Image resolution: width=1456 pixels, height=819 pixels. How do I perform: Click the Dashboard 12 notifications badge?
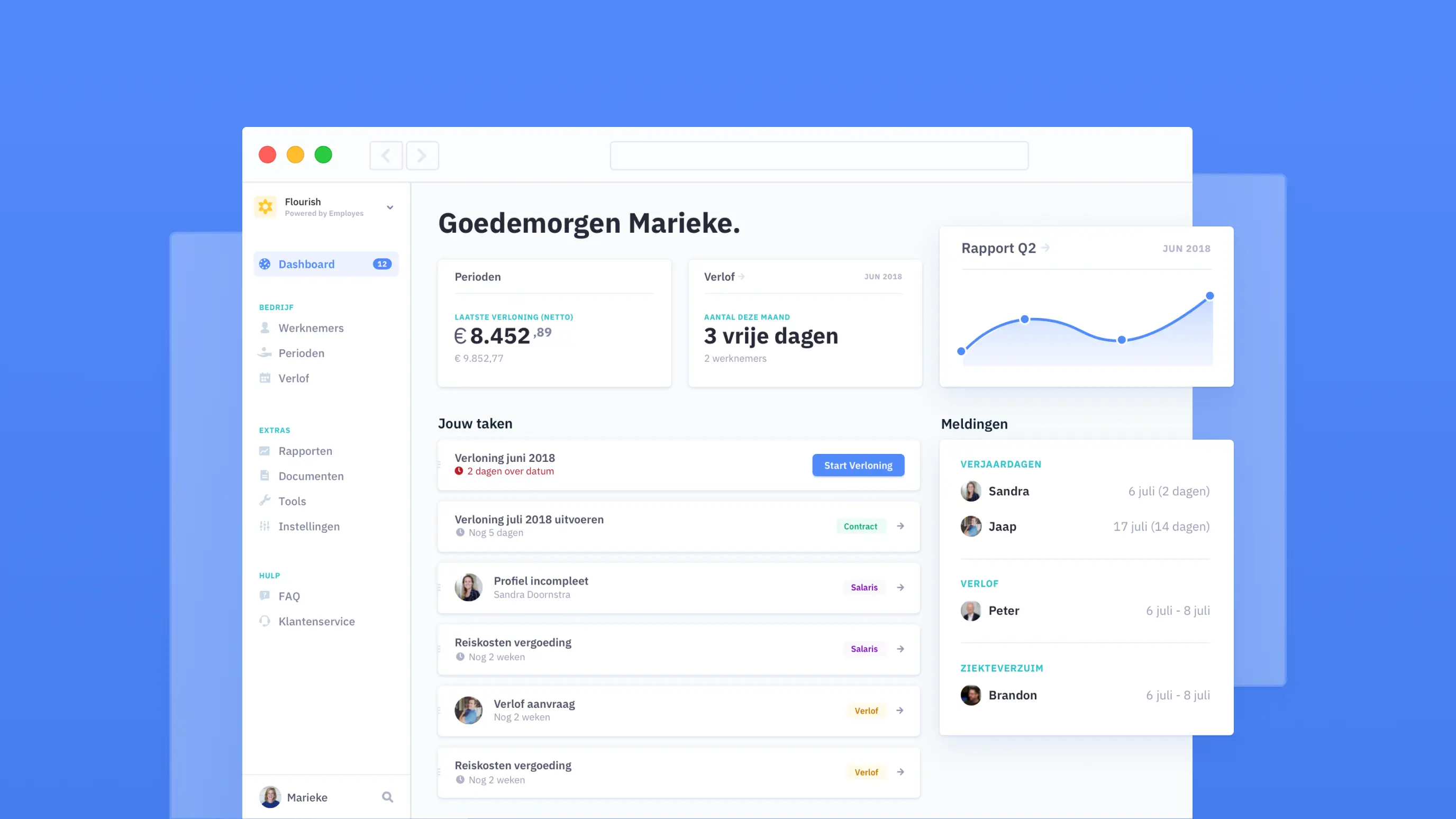[382, 264]
